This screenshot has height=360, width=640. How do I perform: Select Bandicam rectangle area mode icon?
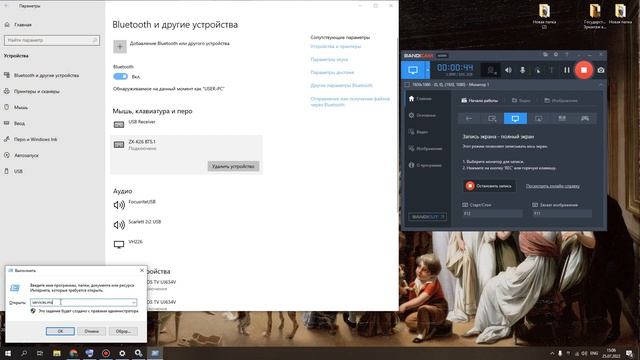pyautogui.click(x=492, y=118)
